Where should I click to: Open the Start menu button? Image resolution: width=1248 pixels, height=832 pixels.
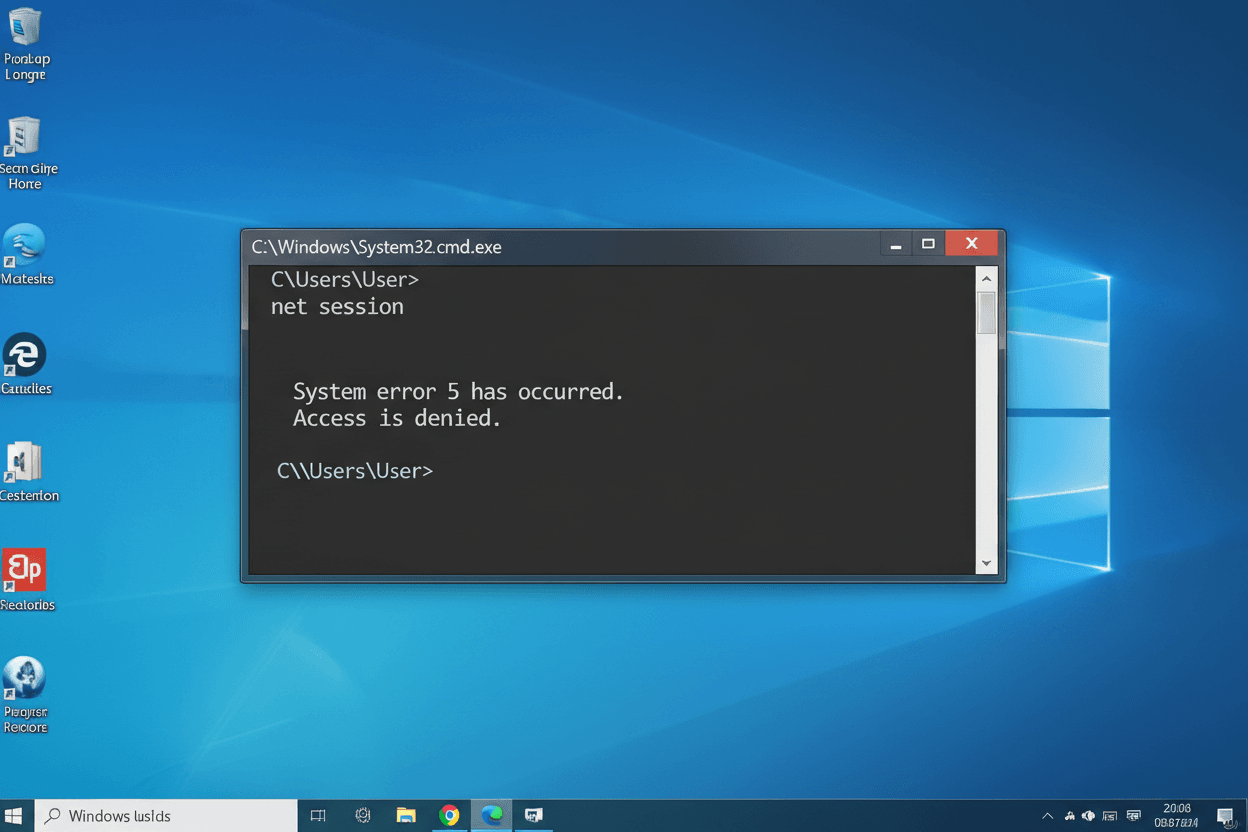12,815
